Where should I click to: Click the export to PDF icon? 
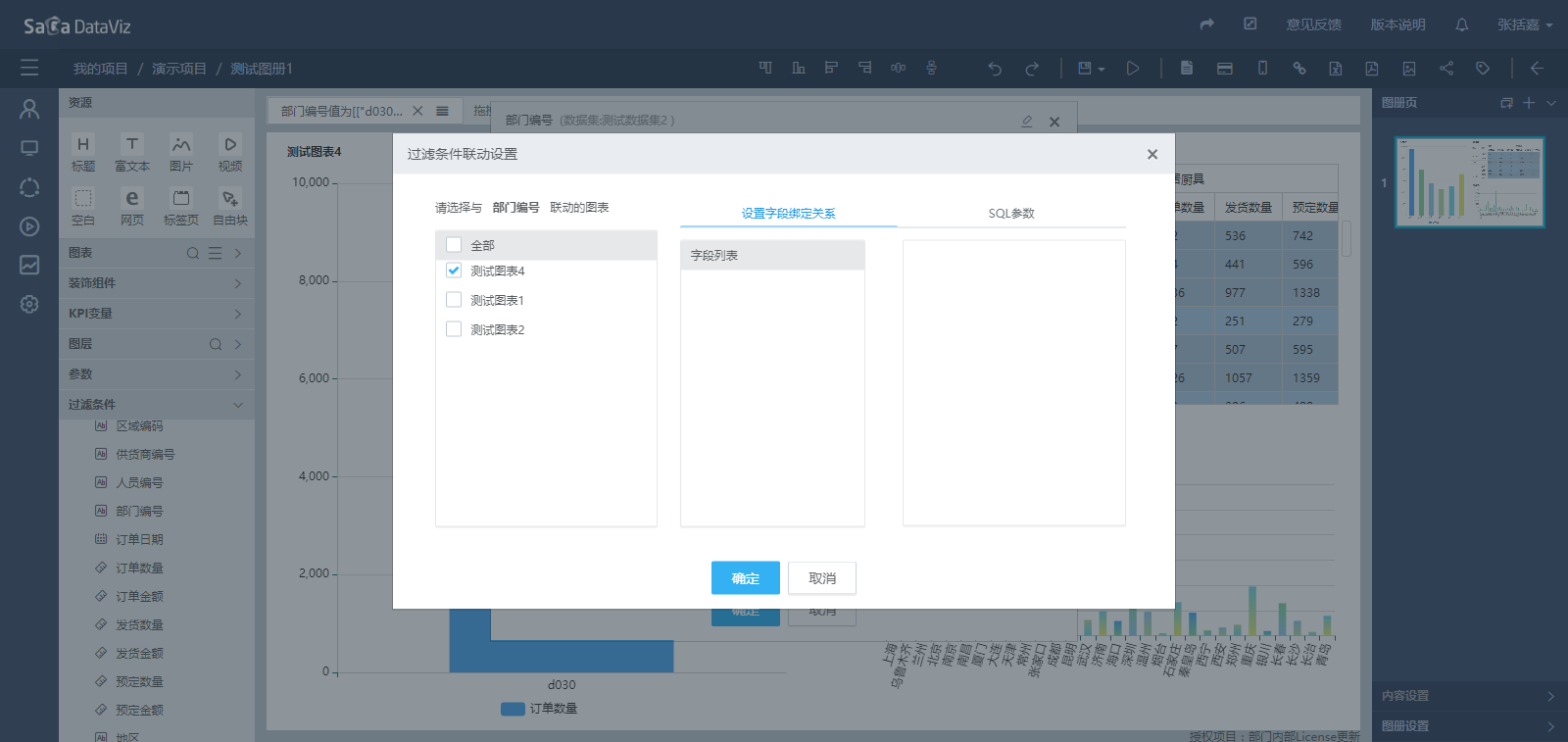[1372, 69]
